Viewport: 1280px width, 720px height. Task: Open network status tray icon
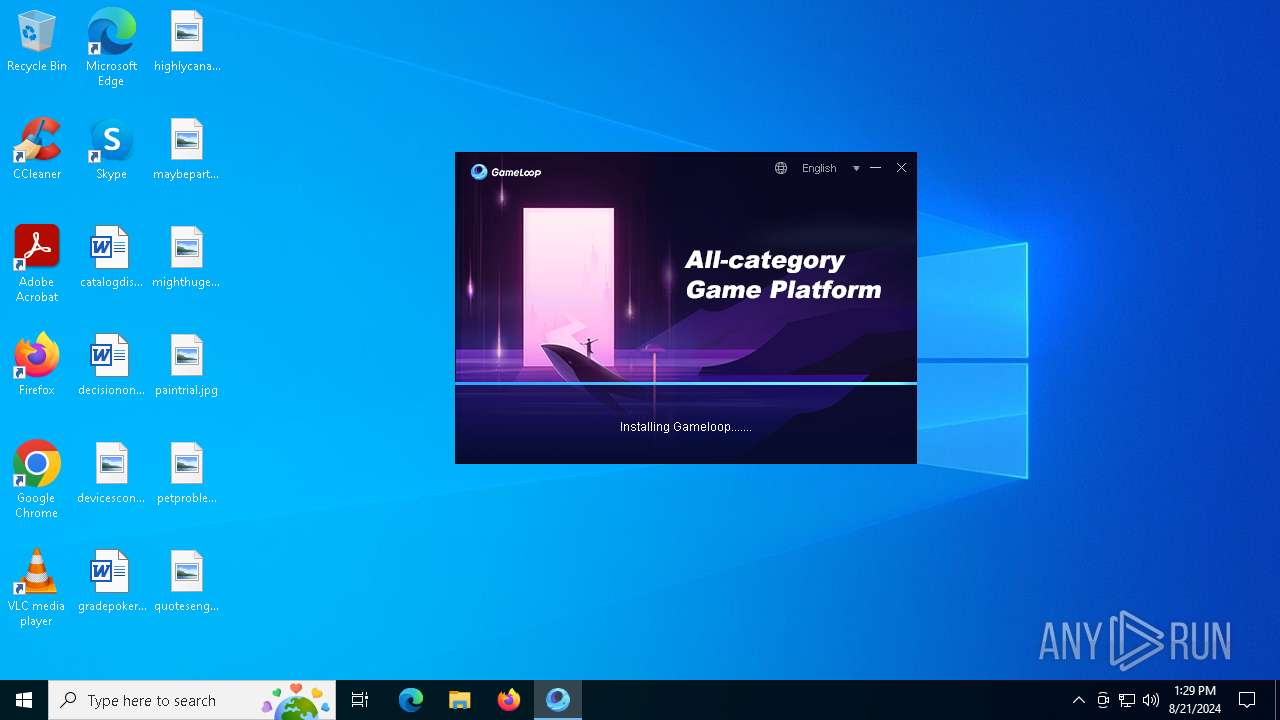(x=1127, y=700)
